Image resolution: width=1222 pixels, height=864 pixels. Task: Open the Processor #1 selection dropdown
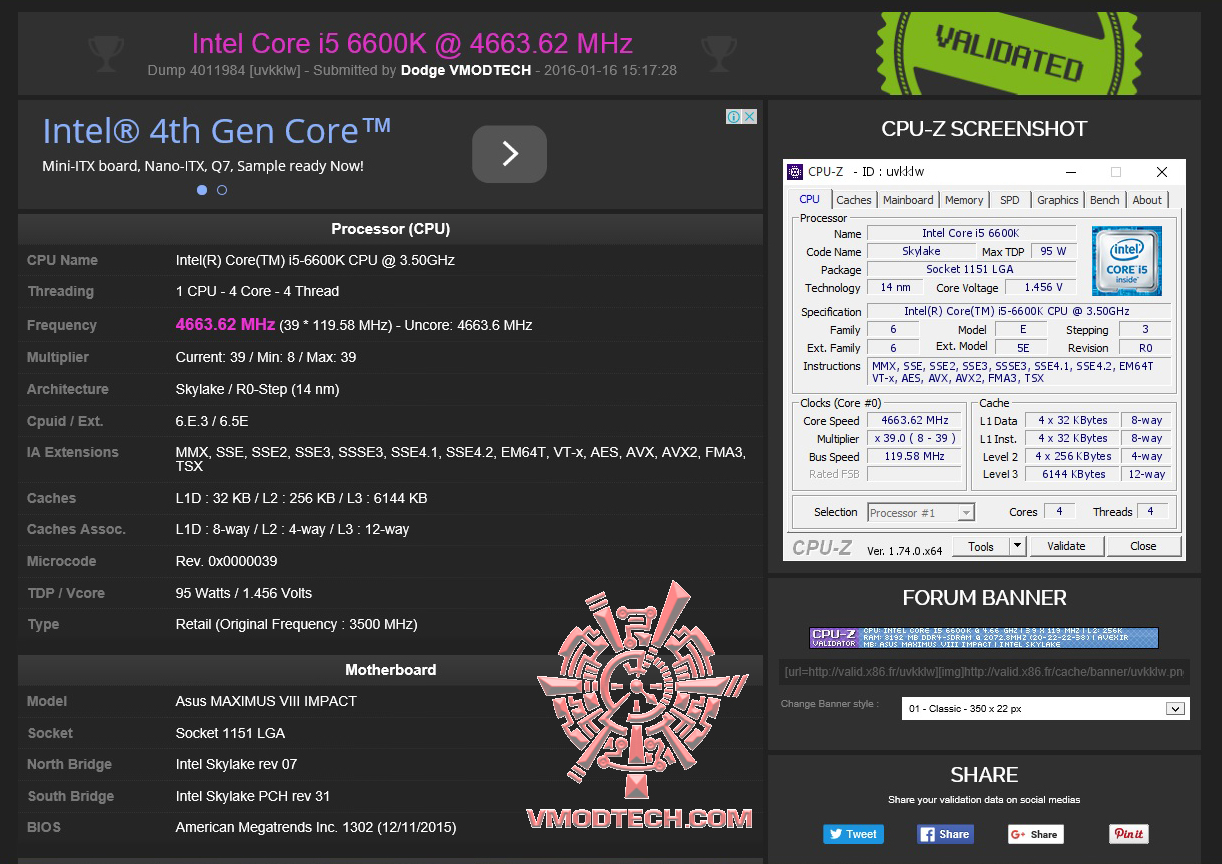tap(921, 513)
